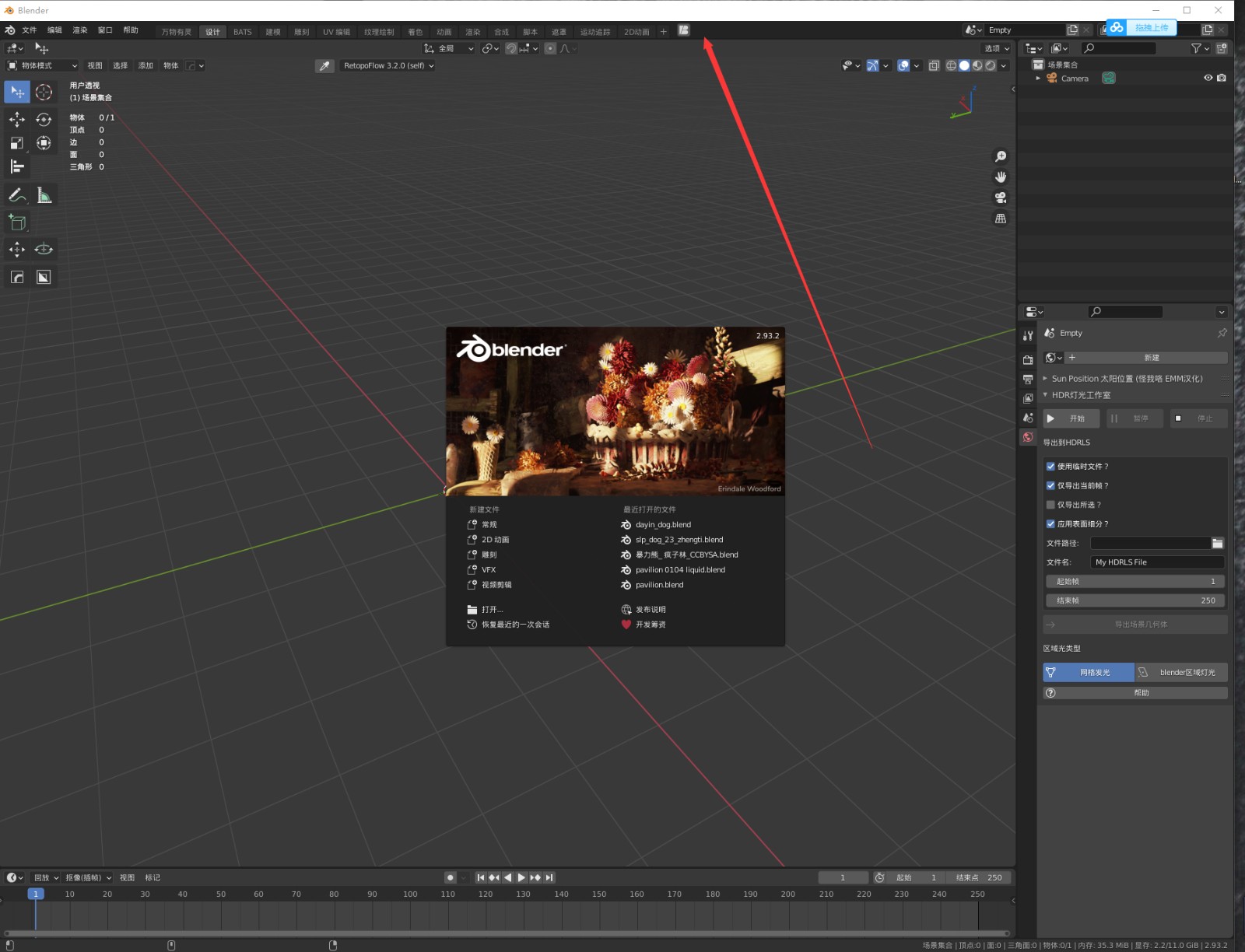
Task: Hide Camera in viewport via eye icon
Action: [1208, 78]
